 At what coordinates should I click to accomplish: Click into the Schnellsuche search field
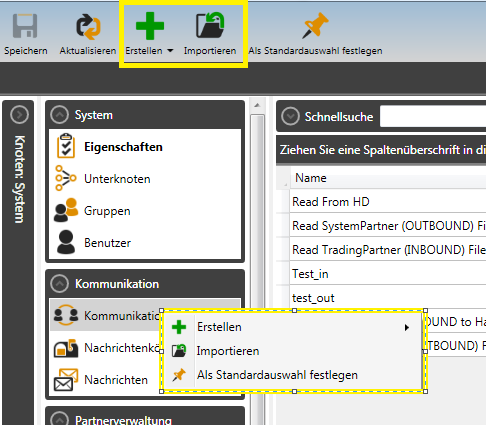[x=433, y=116]
